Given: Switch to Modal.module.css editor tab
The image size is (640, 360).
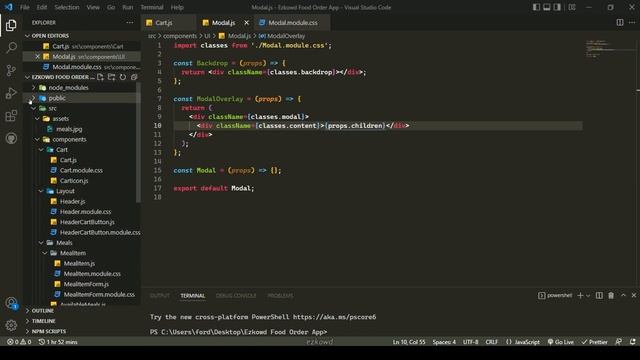Looking at the screenshot, I should [292, 23].
